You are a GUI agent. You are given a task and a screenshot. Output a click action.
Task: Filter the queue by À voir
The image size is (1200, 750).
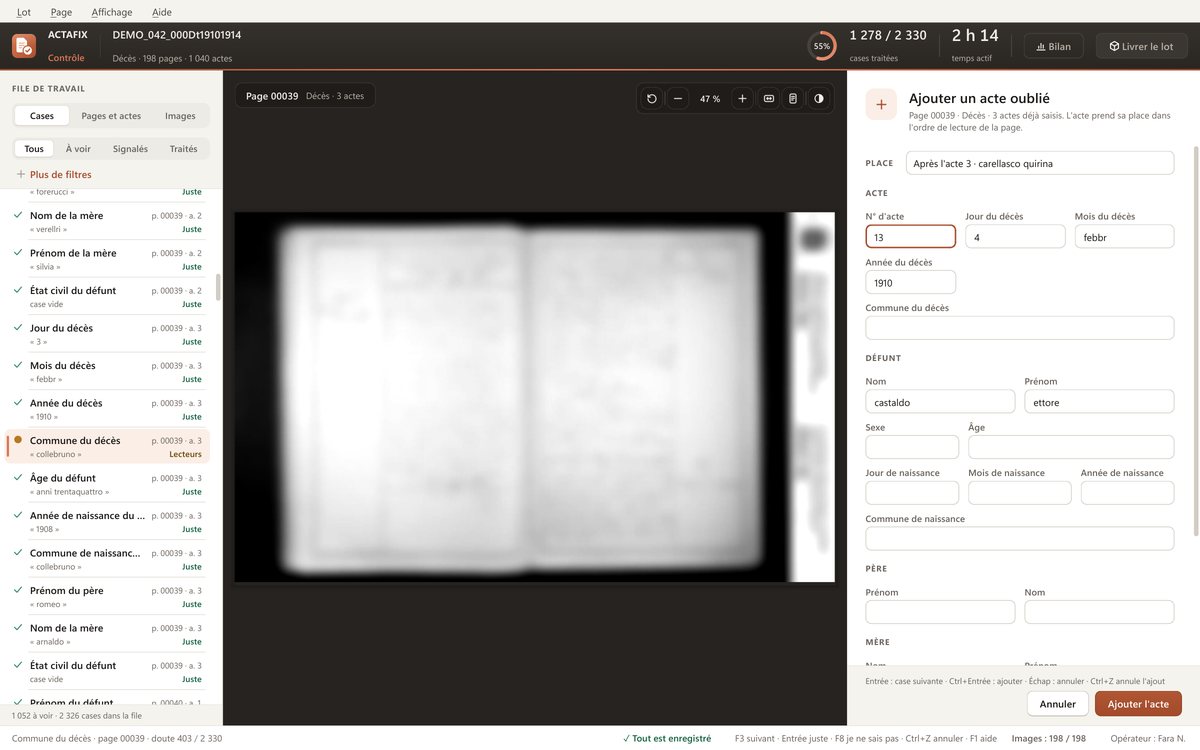point(78,149)
